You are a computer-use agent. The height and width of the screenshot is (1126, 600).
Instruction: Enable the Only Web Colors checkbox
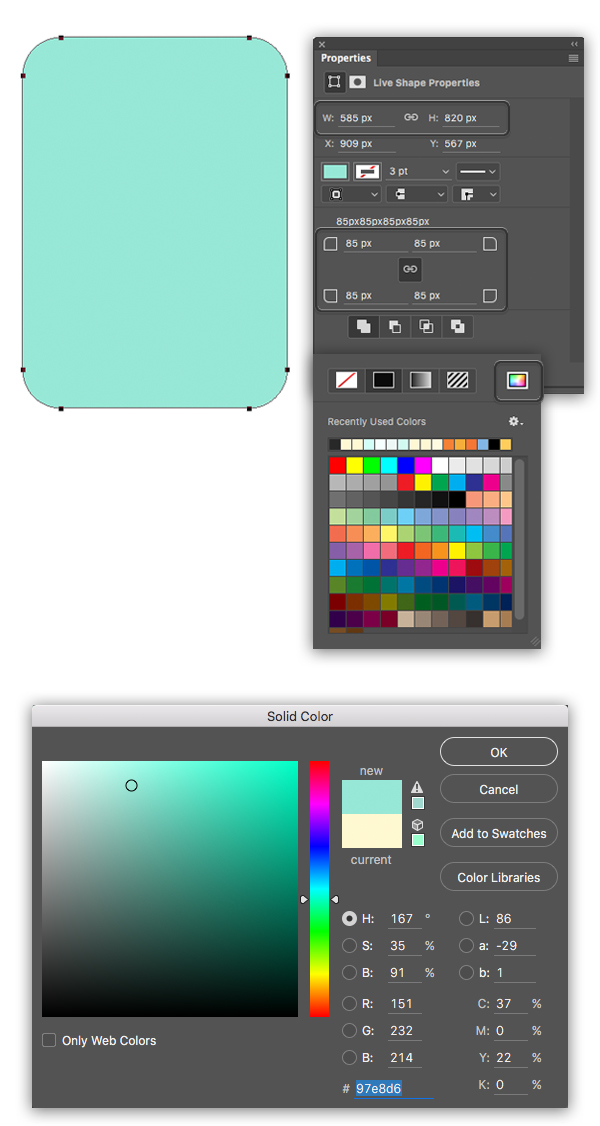point(49,1040)
